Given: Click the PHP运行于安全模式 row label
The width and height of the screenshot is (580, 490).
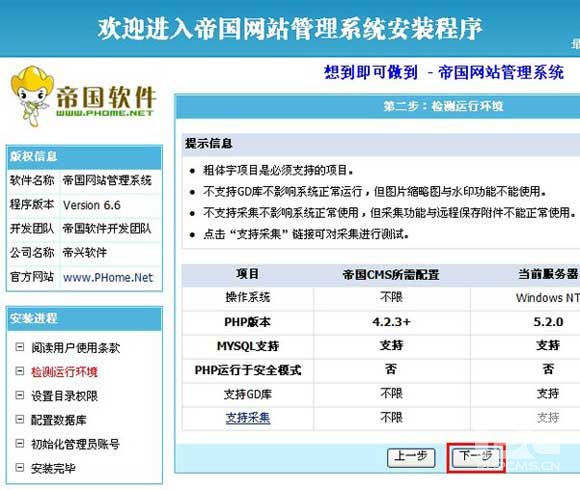Looking at the screenshot, I should click(248, 370).
